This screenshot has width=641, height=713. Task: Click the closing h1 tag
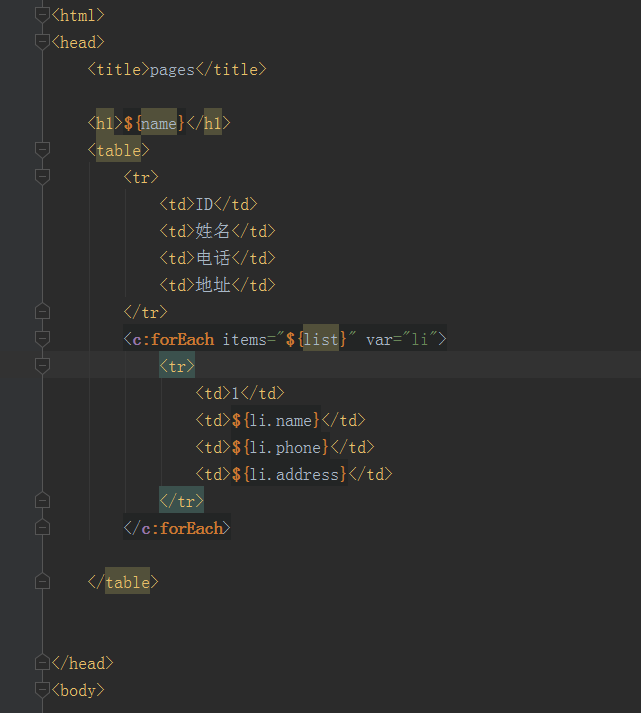click(x=208, y=123)
